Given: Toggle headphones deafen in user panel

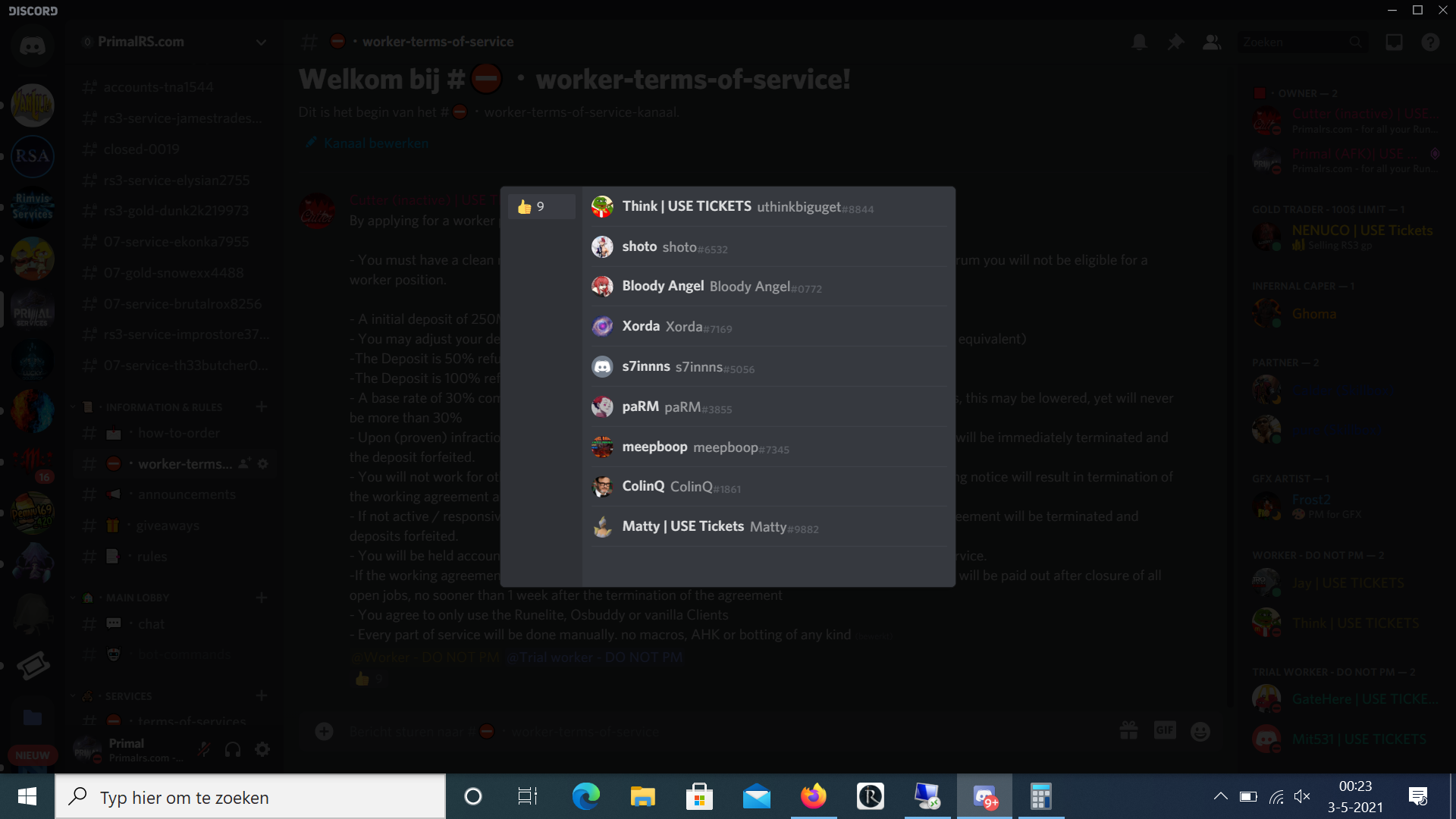Looking at the screenshot, I should [233, 750].
